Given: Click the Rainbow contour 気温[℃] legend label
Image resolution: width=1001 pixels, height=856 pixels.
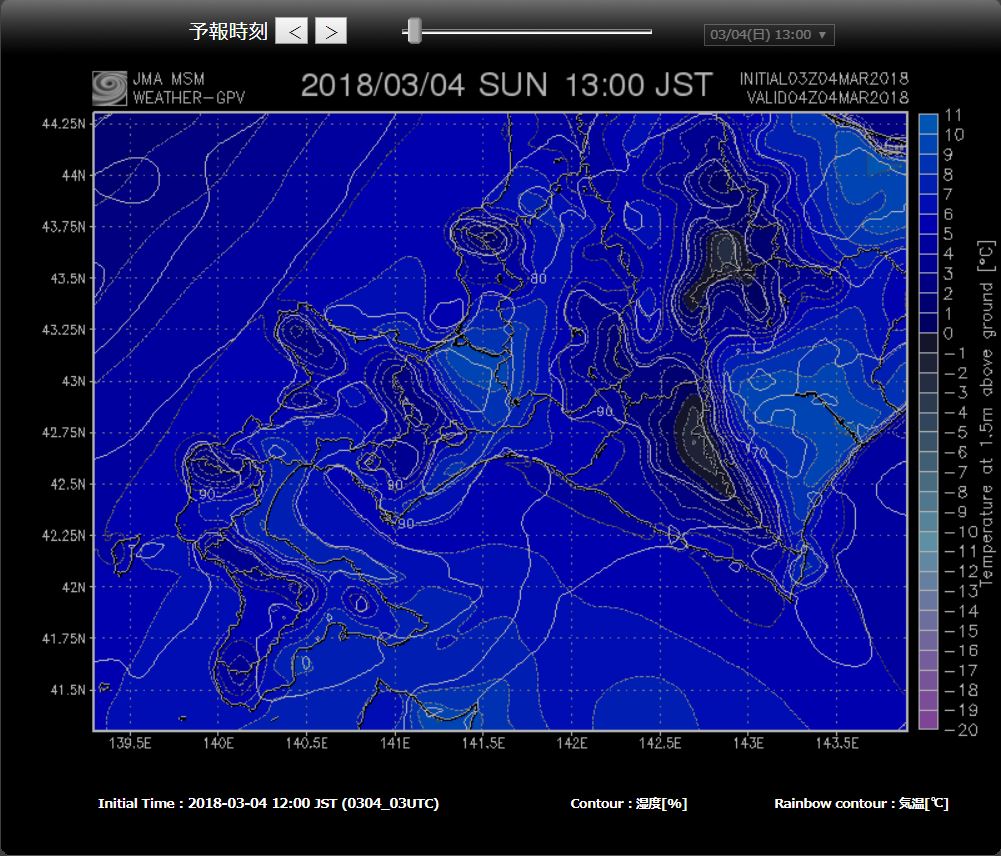Looking at the screenshot, I should [861, 804].
